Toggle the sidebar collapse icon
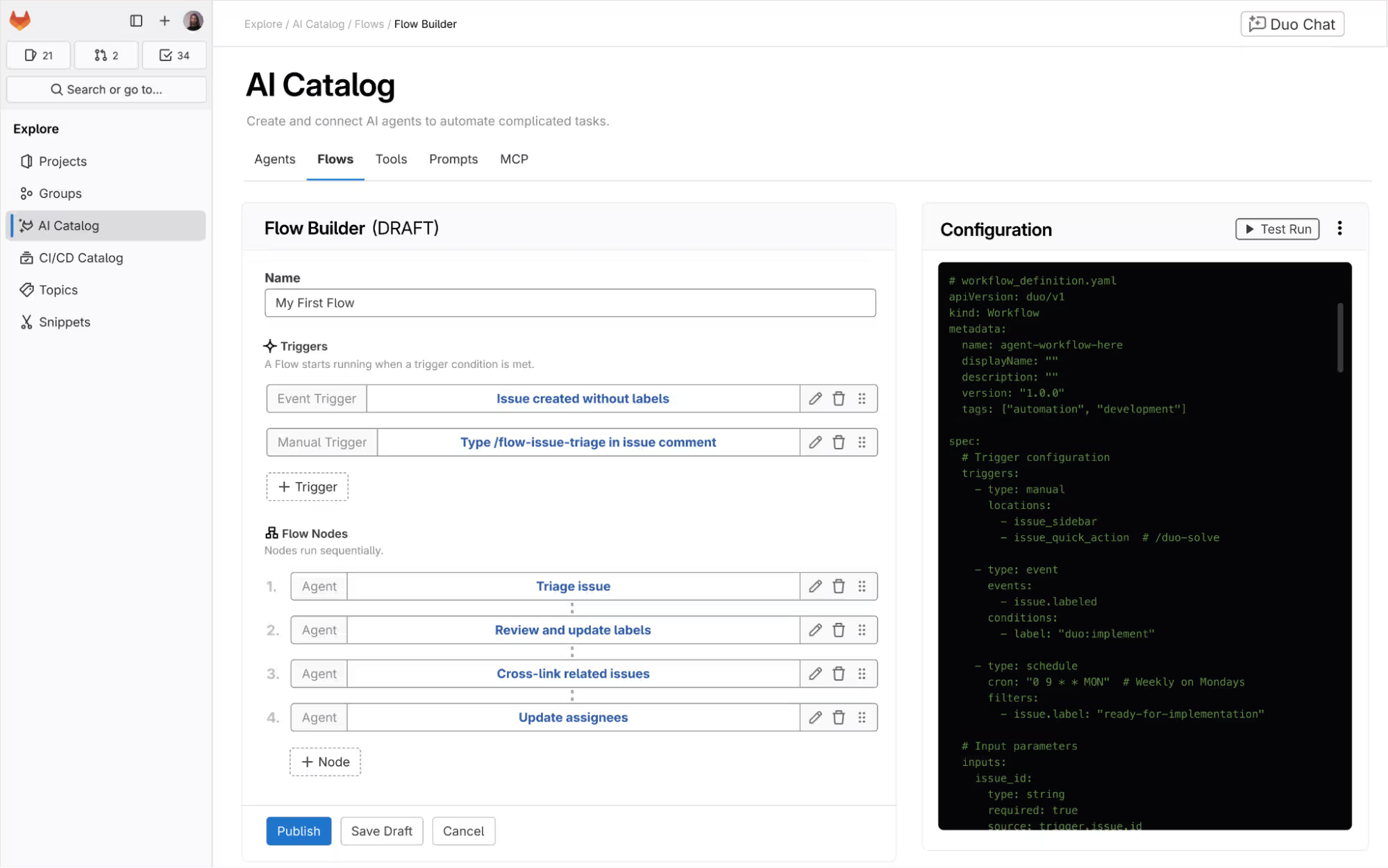Image resolution: width=1388 pixels, height=868 pixels. (136, 21)
